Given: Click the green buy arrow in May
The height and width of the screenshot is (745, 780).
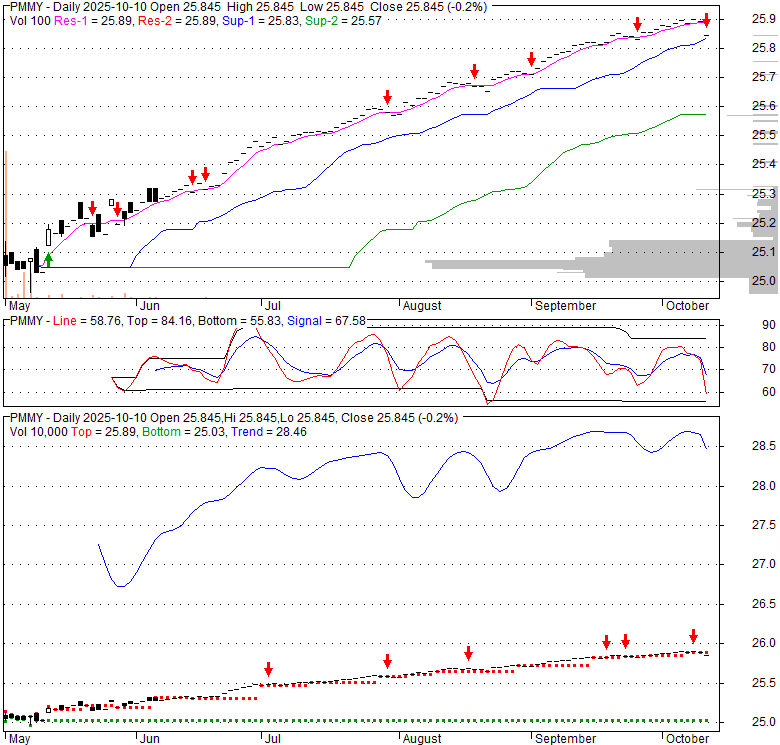Looking at the screenshot, I should point(48,260).
